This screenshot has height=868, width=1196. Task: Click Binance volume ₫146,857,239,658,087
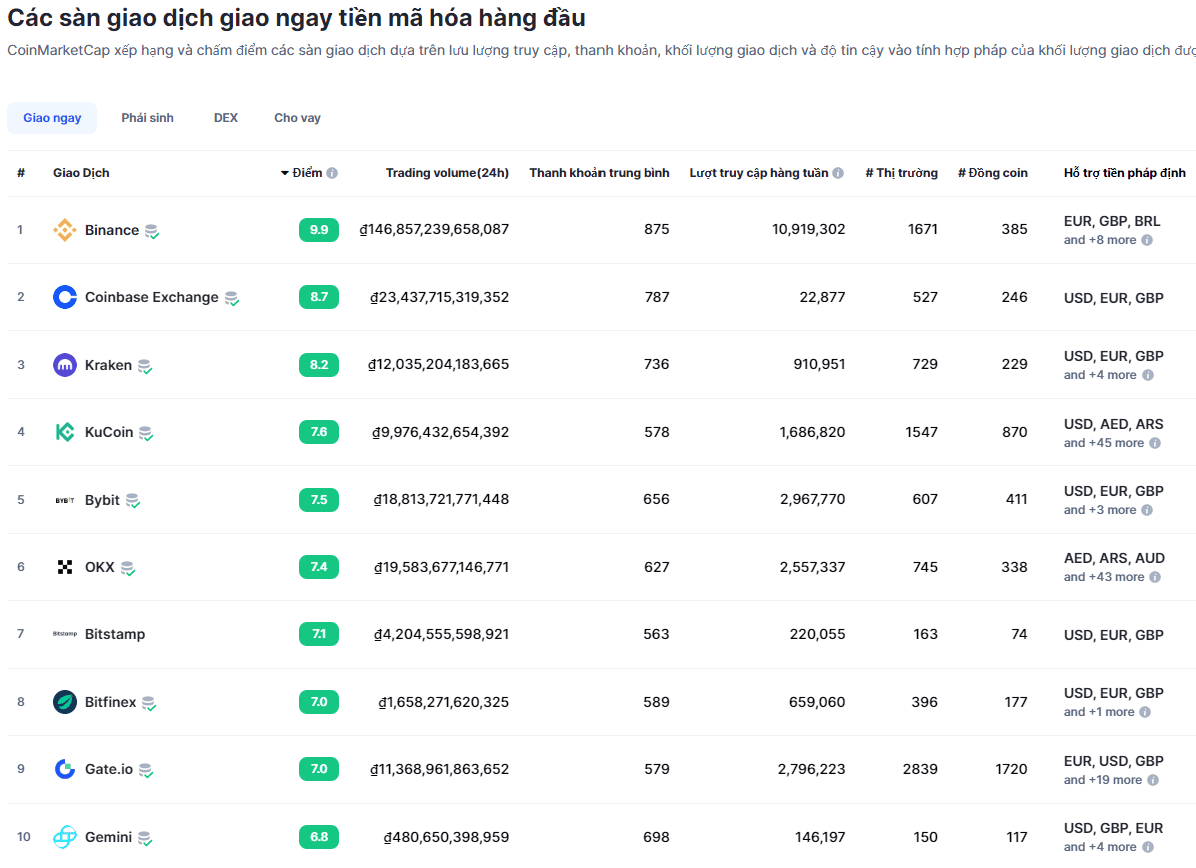tap(434, 230)
